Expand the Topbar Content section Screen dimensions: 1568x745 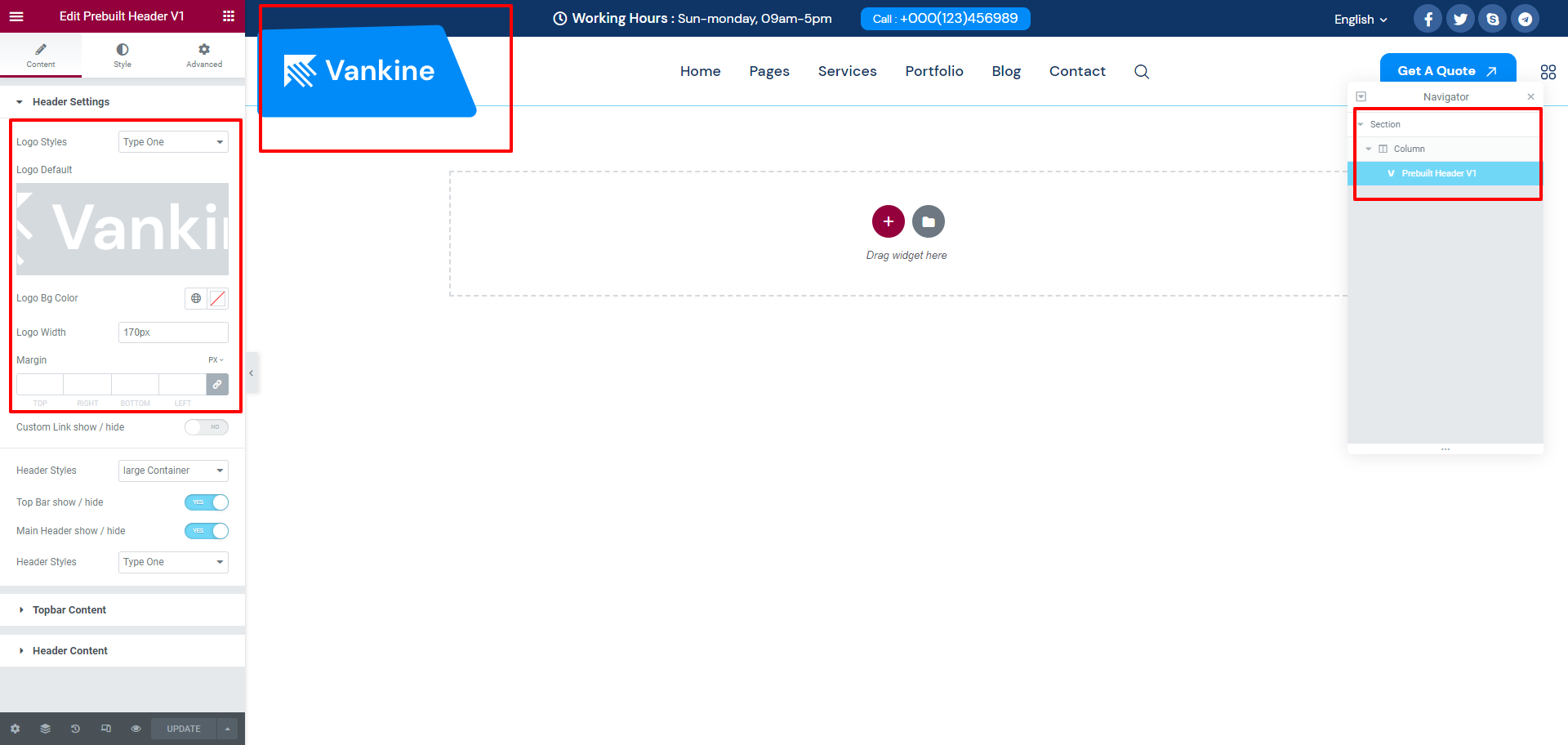tap(69, 610)
